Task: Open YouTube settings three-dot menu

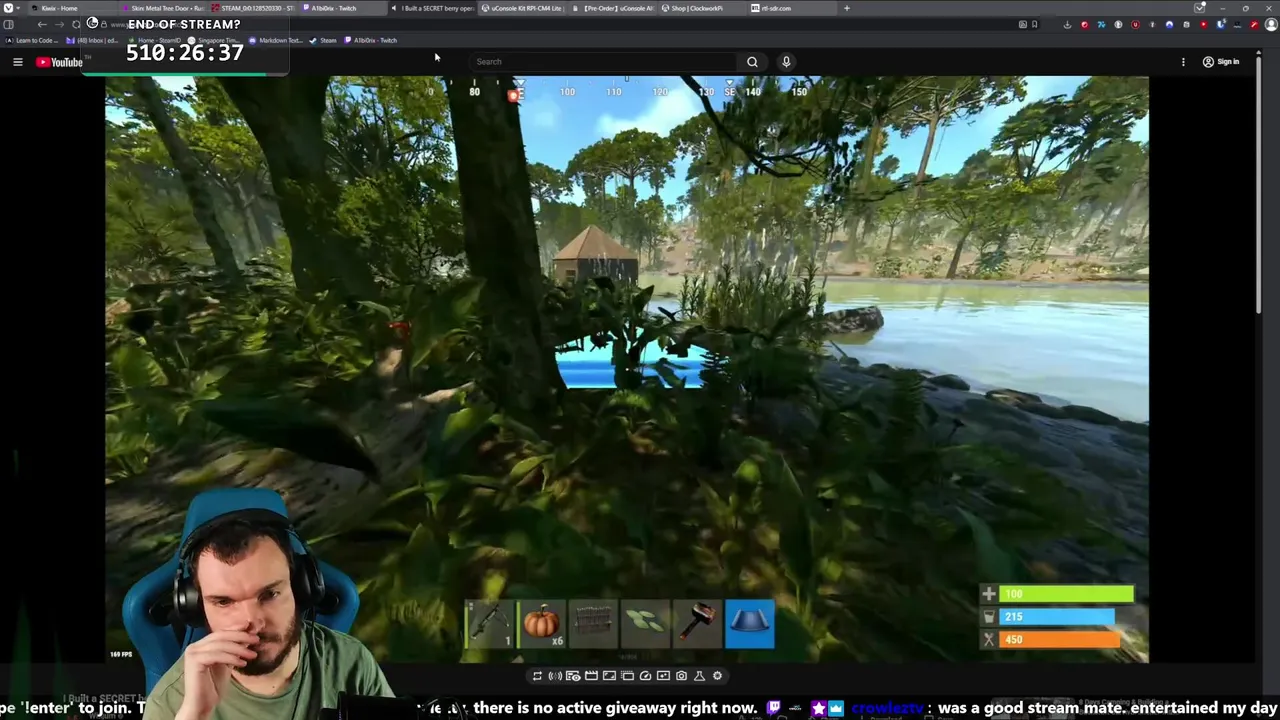Action: (x=1183, y=62)
